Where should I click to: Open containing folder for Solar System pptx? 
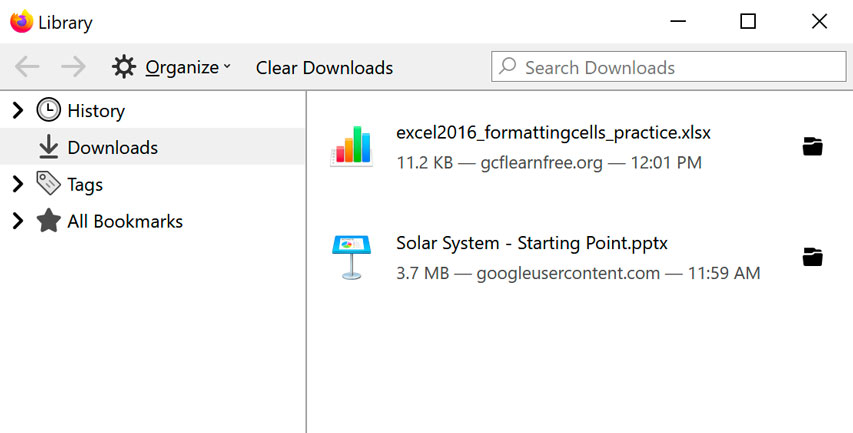813,257
